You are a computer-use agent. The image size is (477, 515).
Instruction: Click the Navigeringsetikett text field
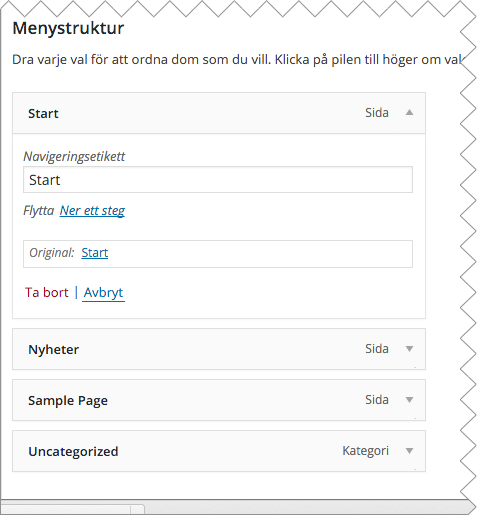(218, 180)
